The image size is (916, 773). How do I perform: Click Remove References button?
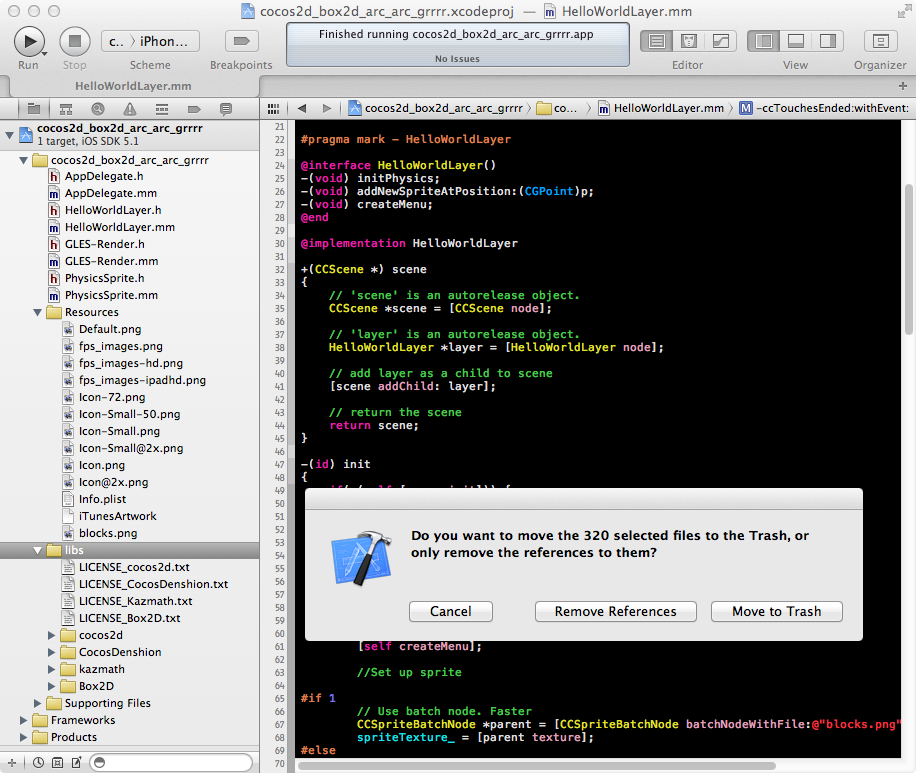(615, 611)
